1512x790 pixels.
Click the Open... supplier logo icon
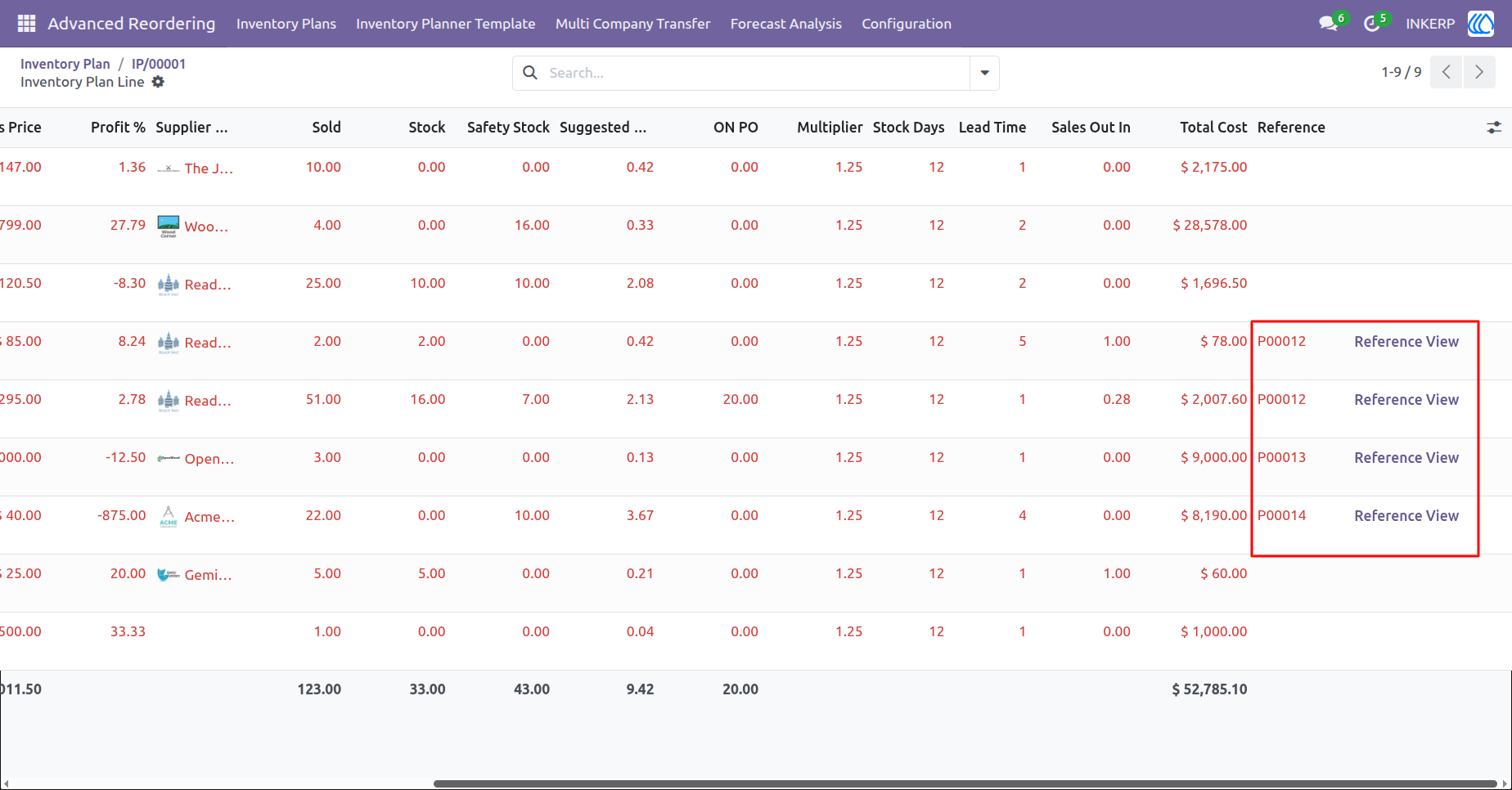(169, 458)
